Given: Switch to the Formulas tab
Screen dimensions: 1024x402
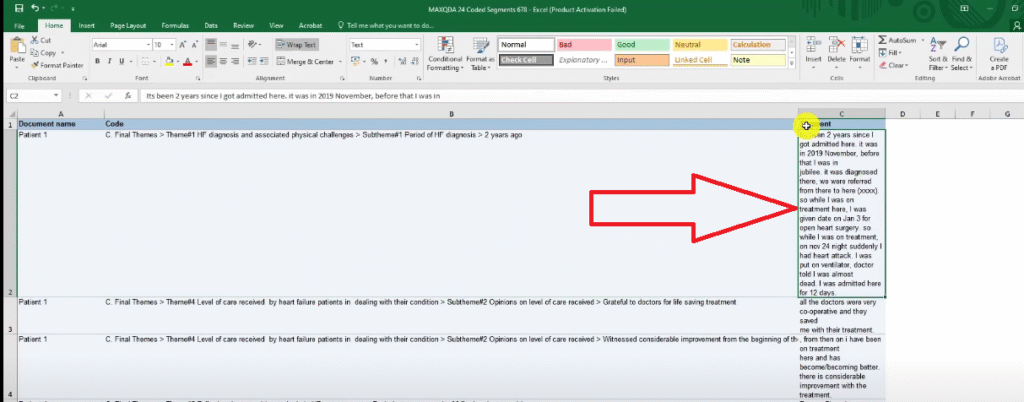Looking at the screenshot, I should pos(176,25).
